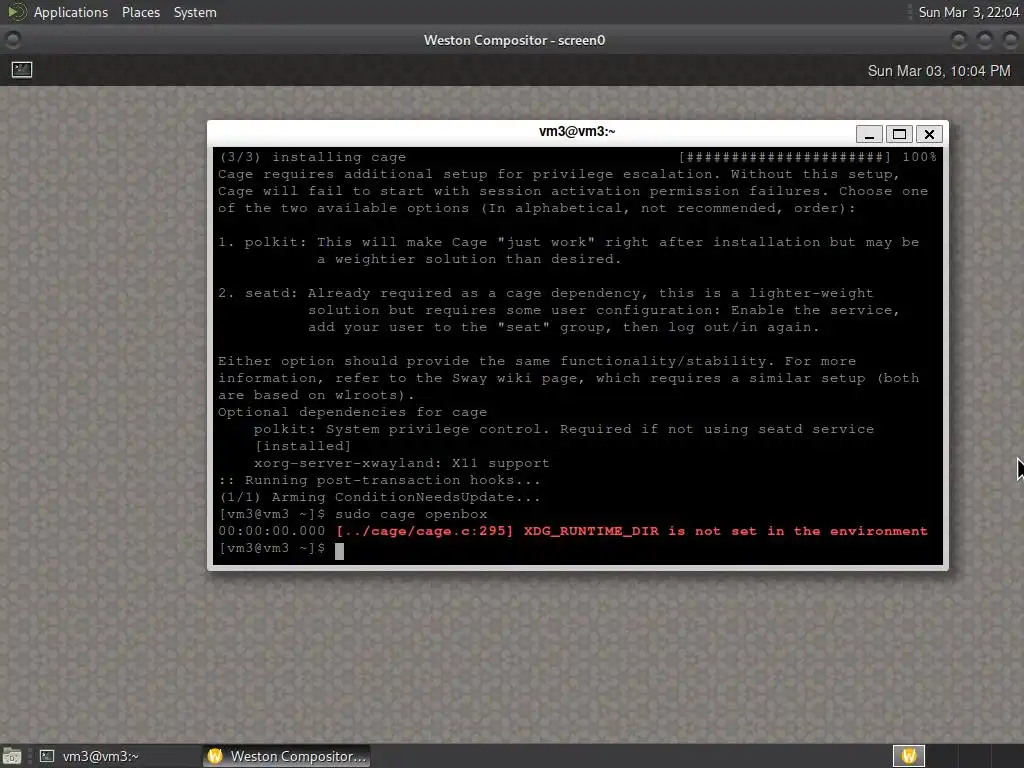Show desktop via bottom-left taskbar icon
This screenshot has height=768, width=1024.
click(12, 756)
